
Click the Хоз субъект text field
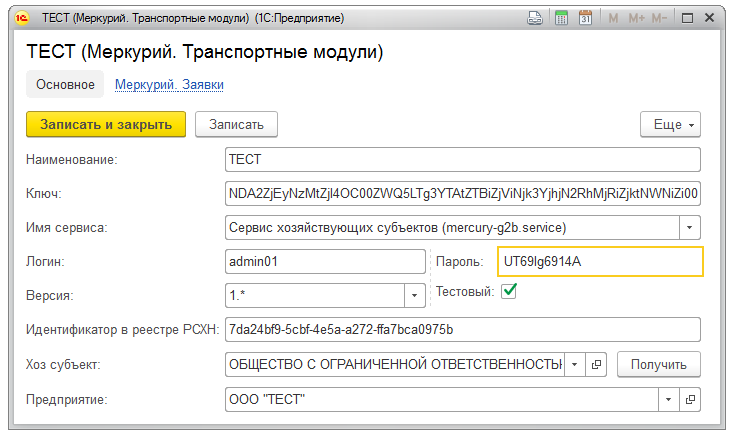[x=395, y=365]
